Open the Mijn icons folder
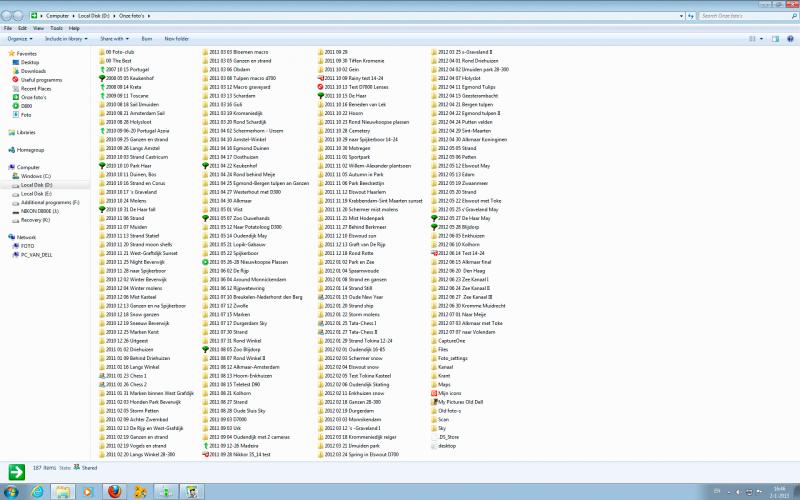Image resolution: width=800 pixels, height=500 pixels. tap(446, 393)
